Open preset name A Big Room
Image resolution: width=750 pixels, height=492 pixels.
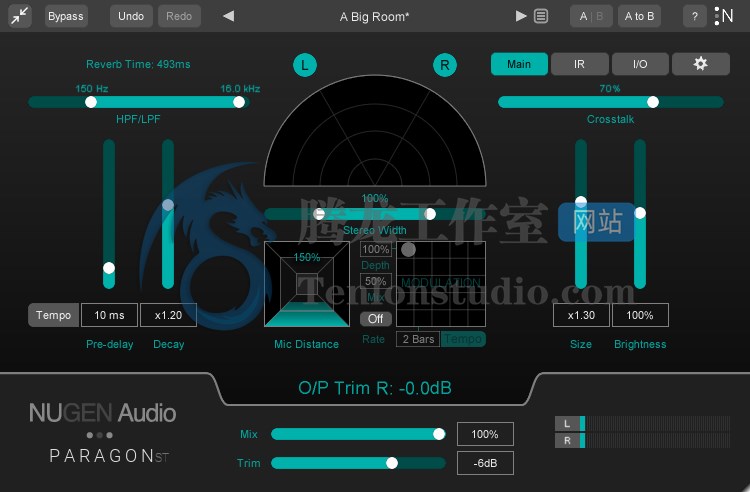pos(375,17)
